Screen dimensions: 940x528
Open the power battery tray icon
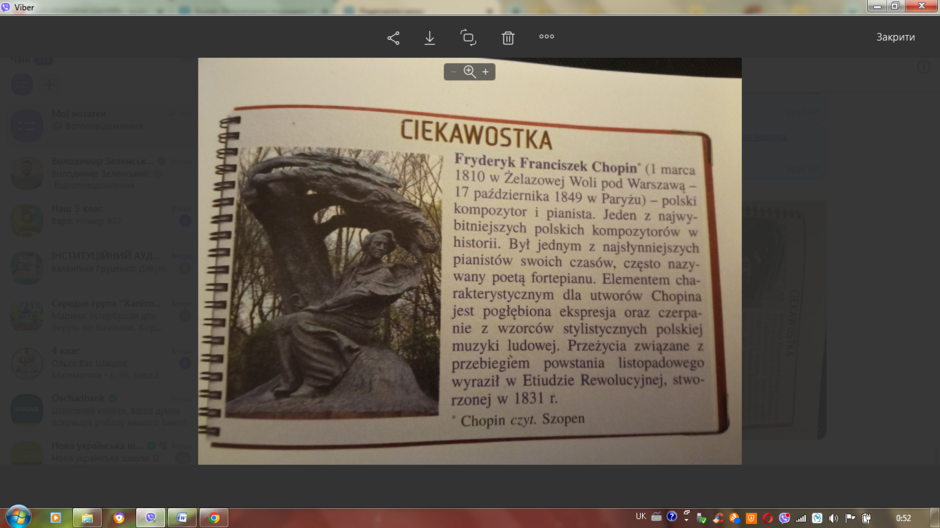866,518
